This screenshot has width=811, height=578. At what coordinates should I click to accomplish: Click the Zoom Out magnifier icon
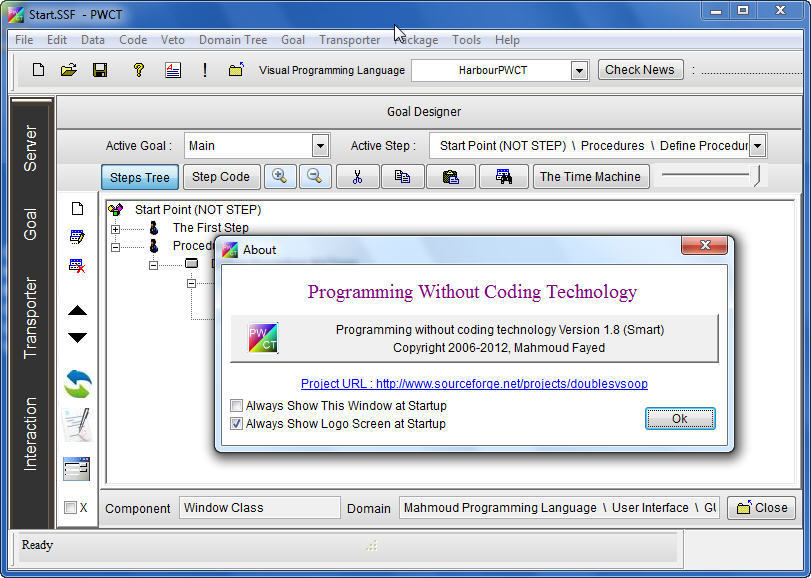314,177
